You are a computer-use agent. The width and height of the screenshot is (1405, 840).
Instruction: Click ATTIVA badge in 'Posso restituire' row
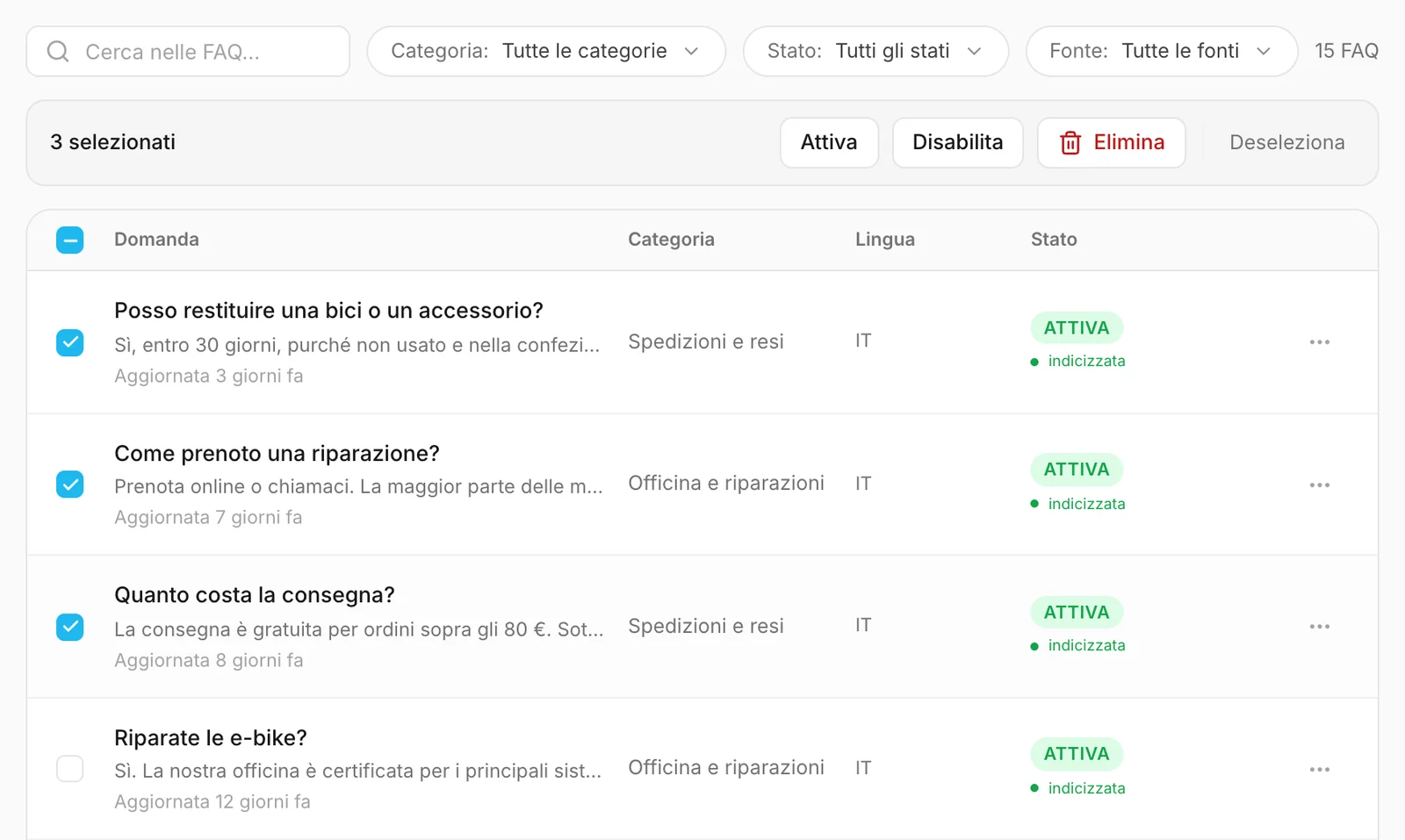(x=1077, y=327)
